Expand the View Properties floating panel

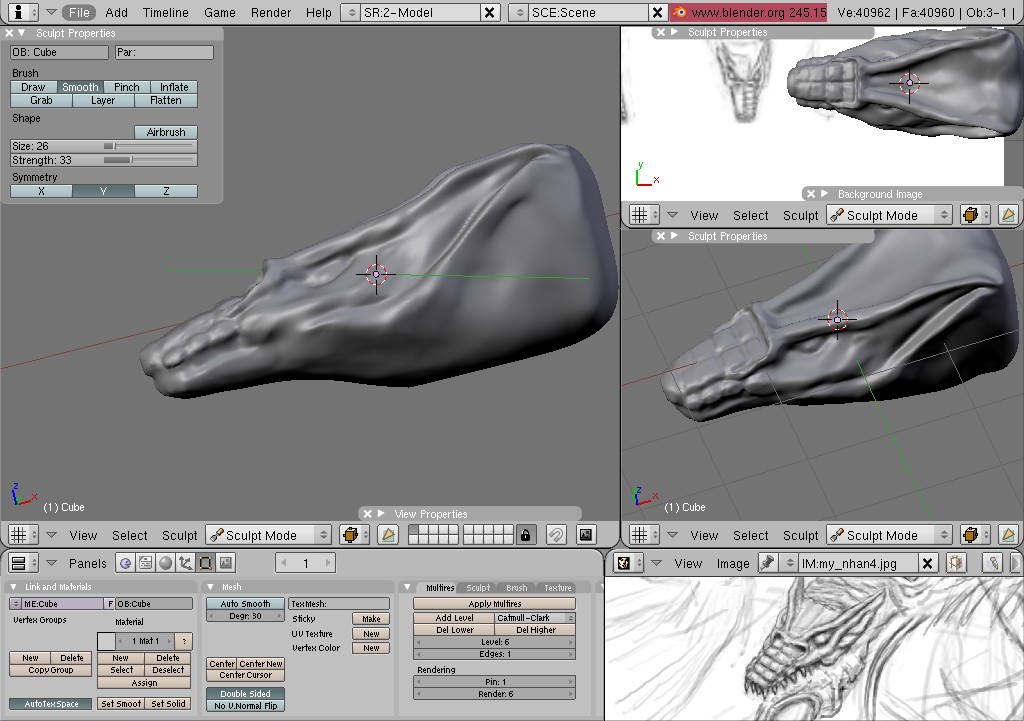click(x=381, y=513)
